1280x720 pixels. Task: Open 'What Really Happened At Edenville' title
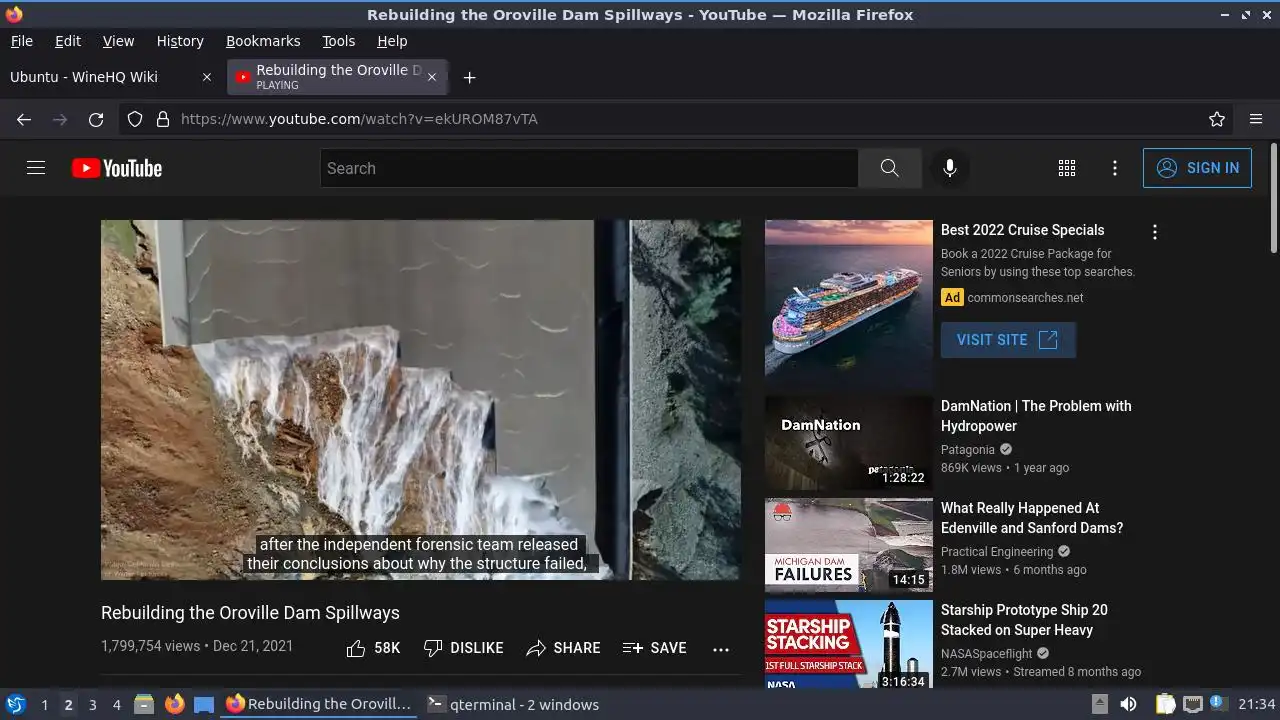1032,518
